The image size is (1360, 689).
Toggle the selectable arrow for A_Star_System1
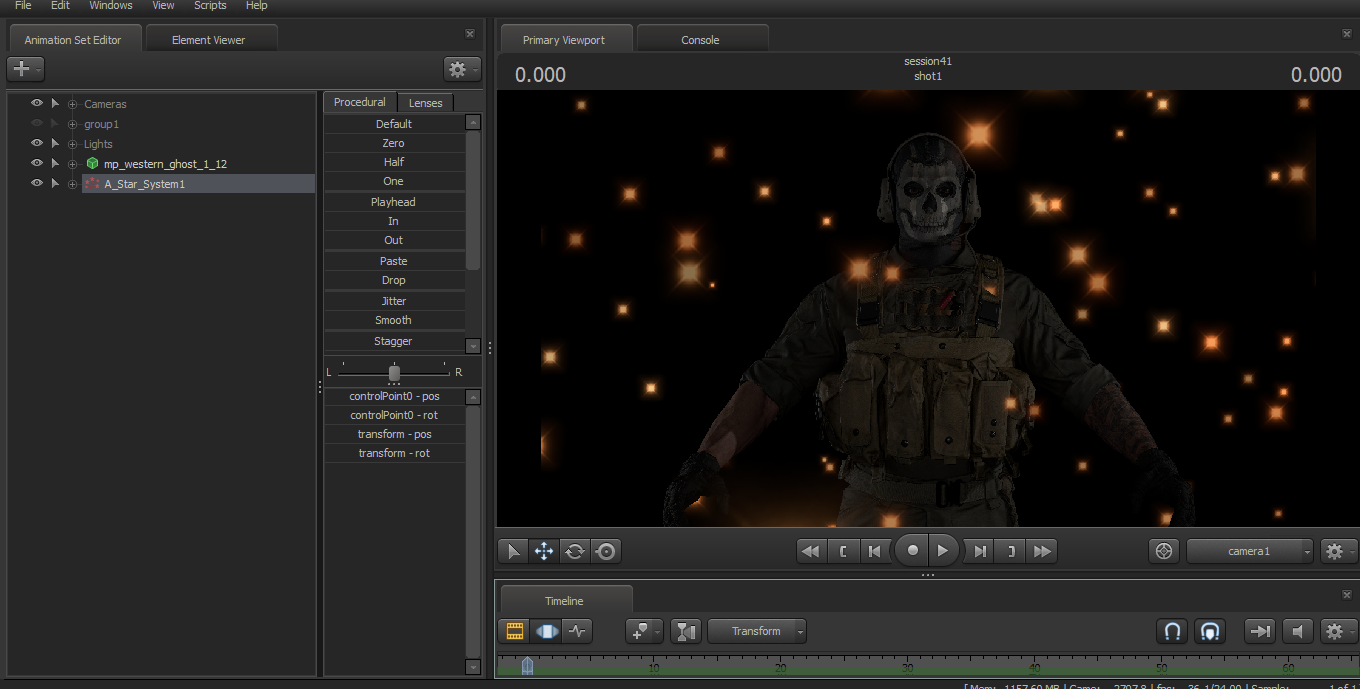point(55,183)
